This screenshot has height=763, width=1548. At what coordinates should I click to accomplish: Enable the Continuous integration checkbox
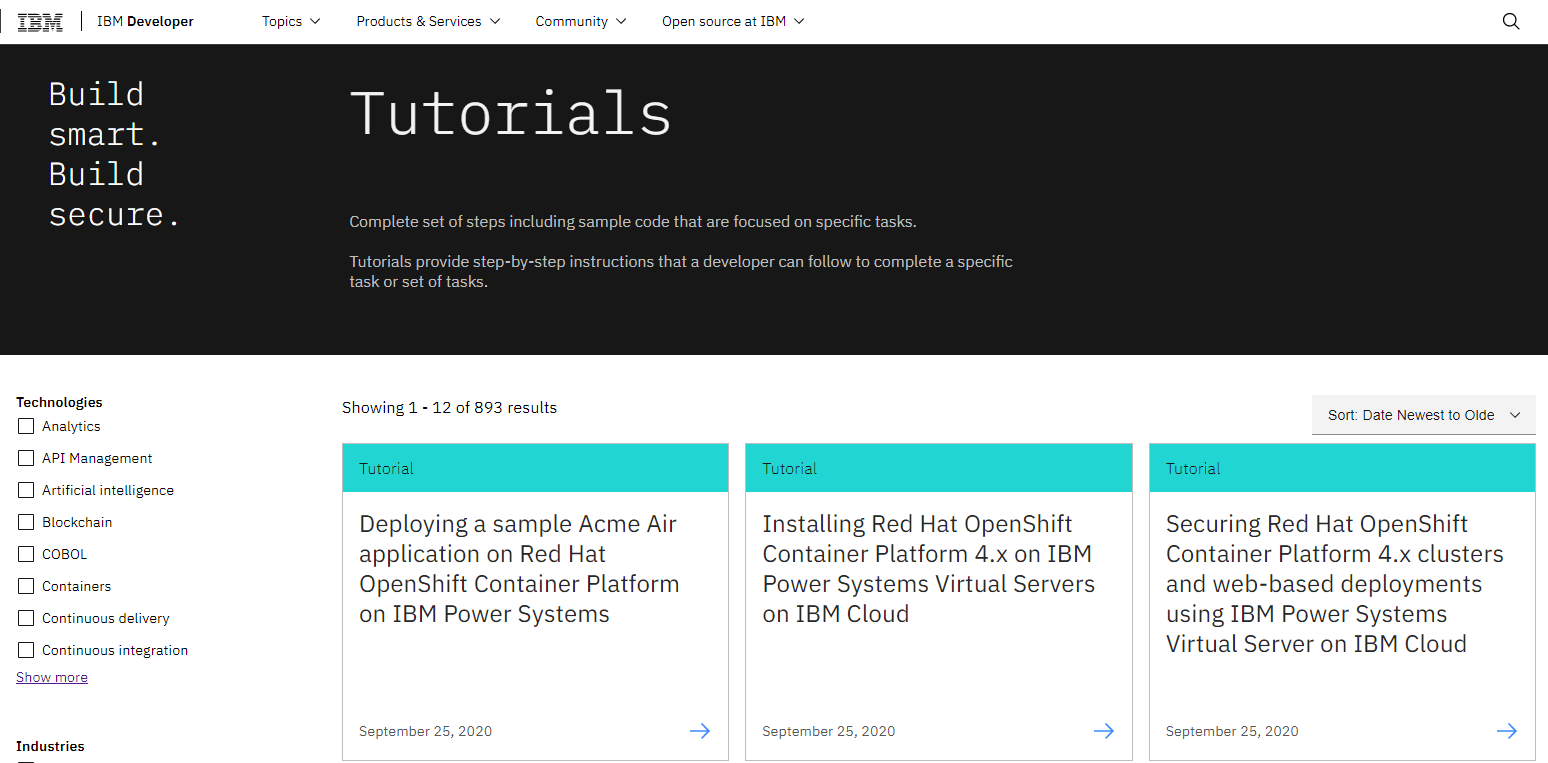pyautogui.click(x=26, y=650)
